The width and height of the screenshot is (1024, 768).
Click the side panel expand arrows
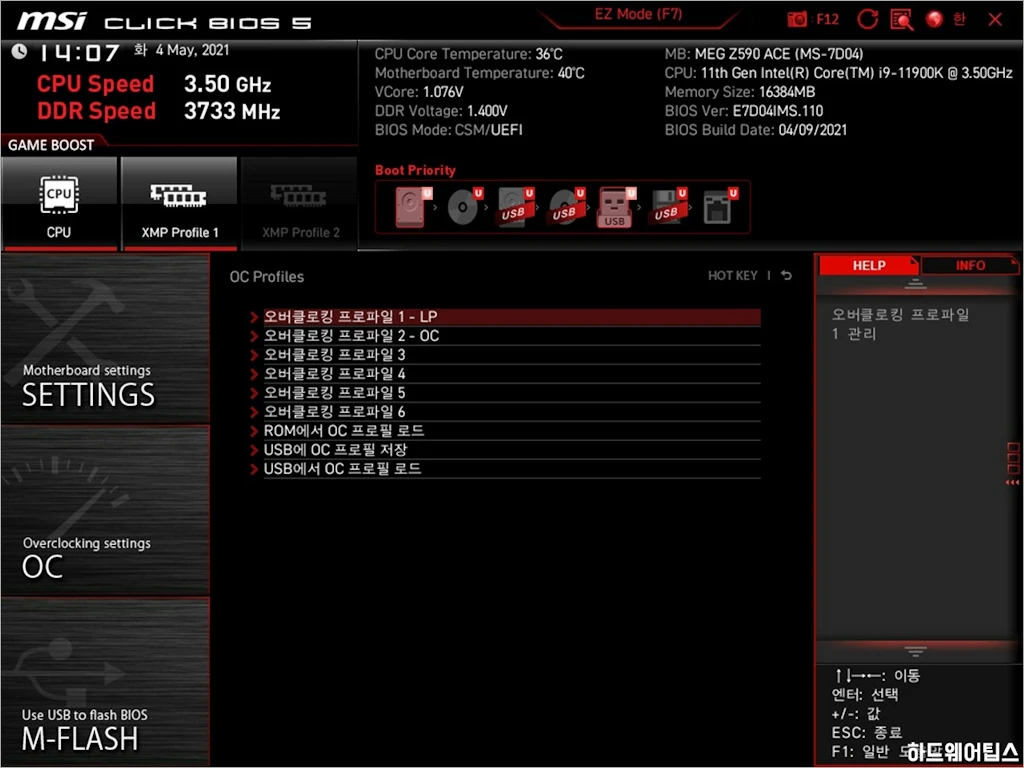[x=1012, y=482]
